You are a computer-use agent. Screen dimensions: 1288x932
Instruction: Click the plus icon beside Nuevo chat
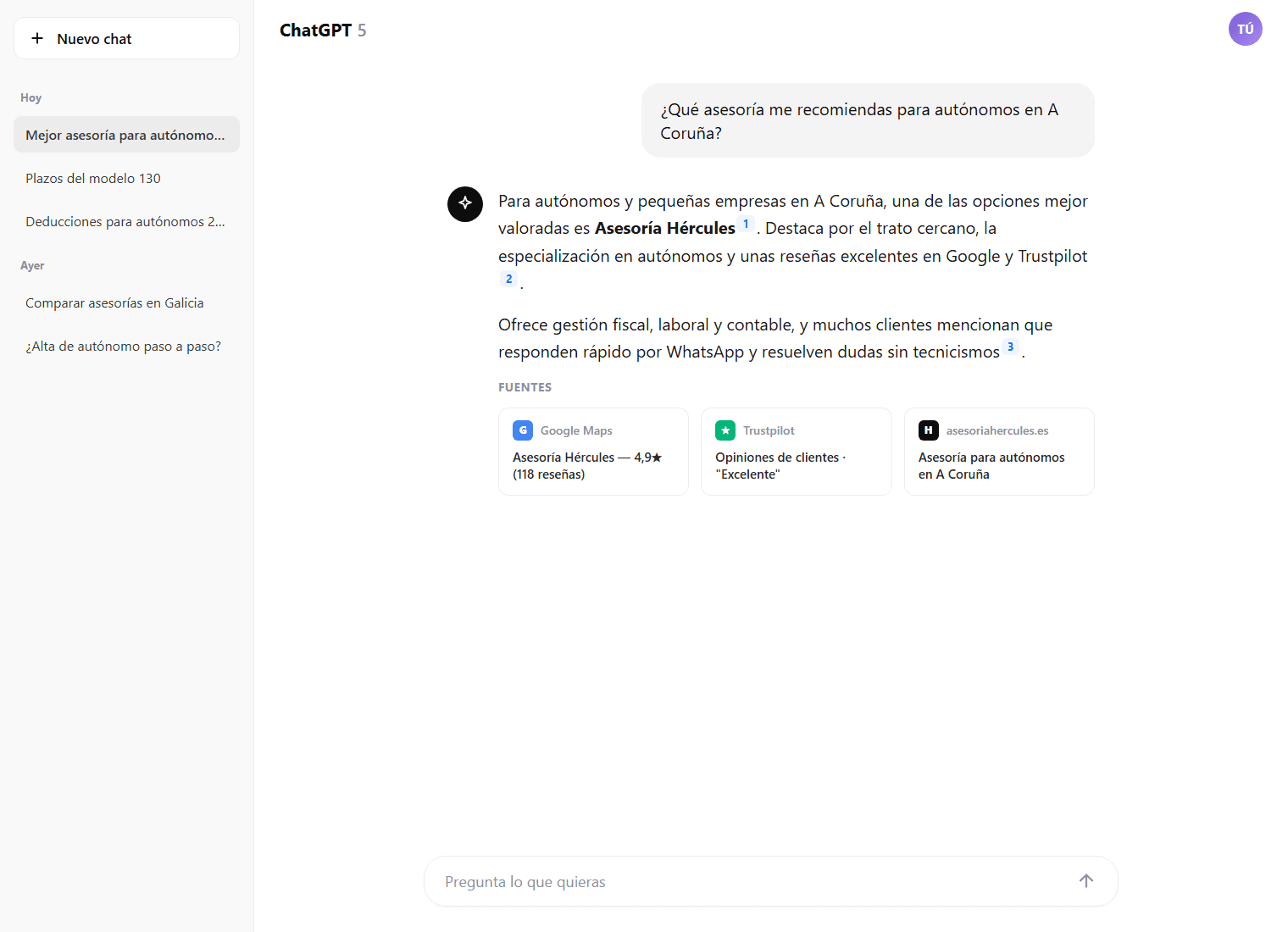(37, 38)
